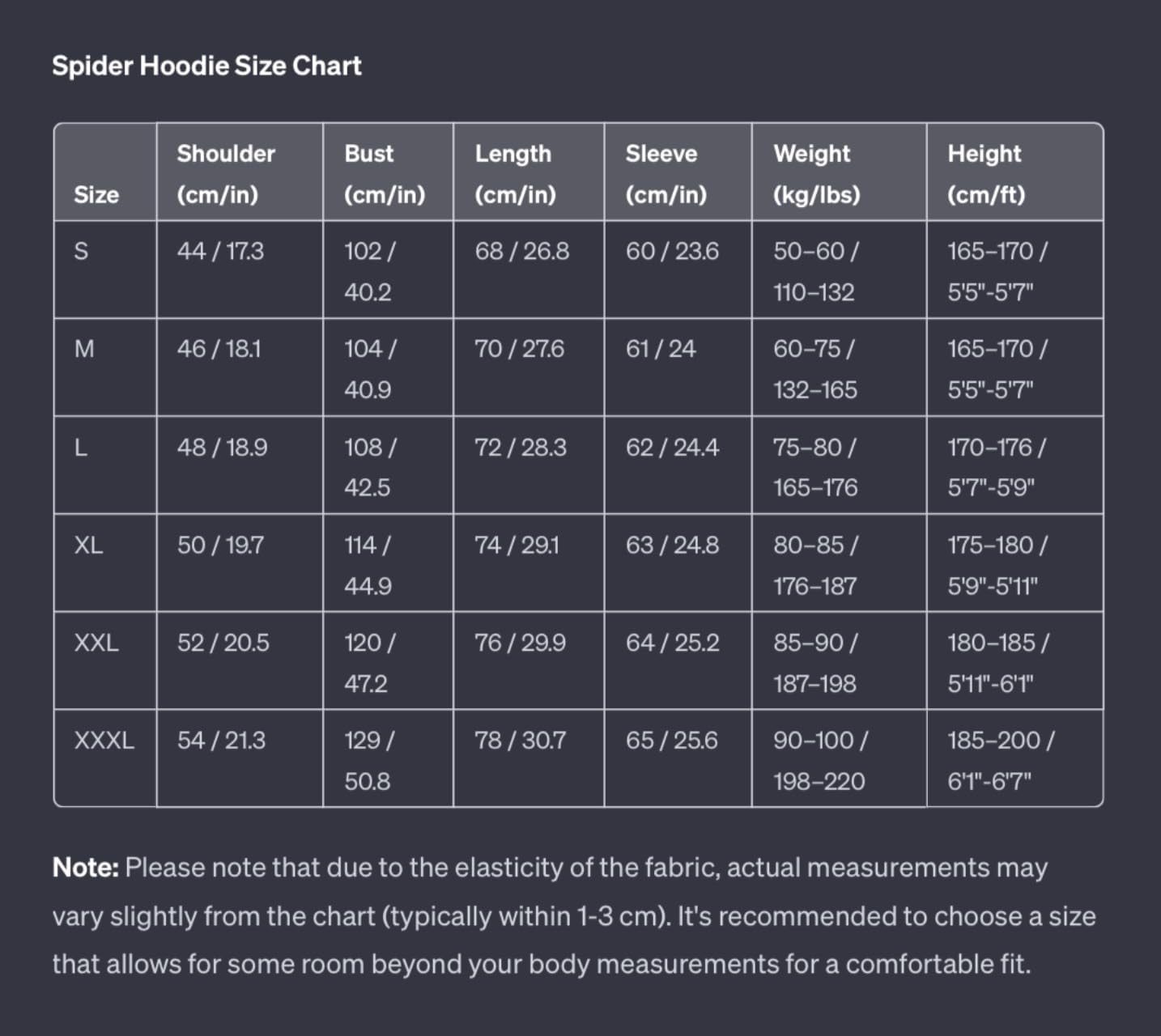The image size is (1161, 1036).
Task: Select the XXL size row label
Action: click(96, 643)
